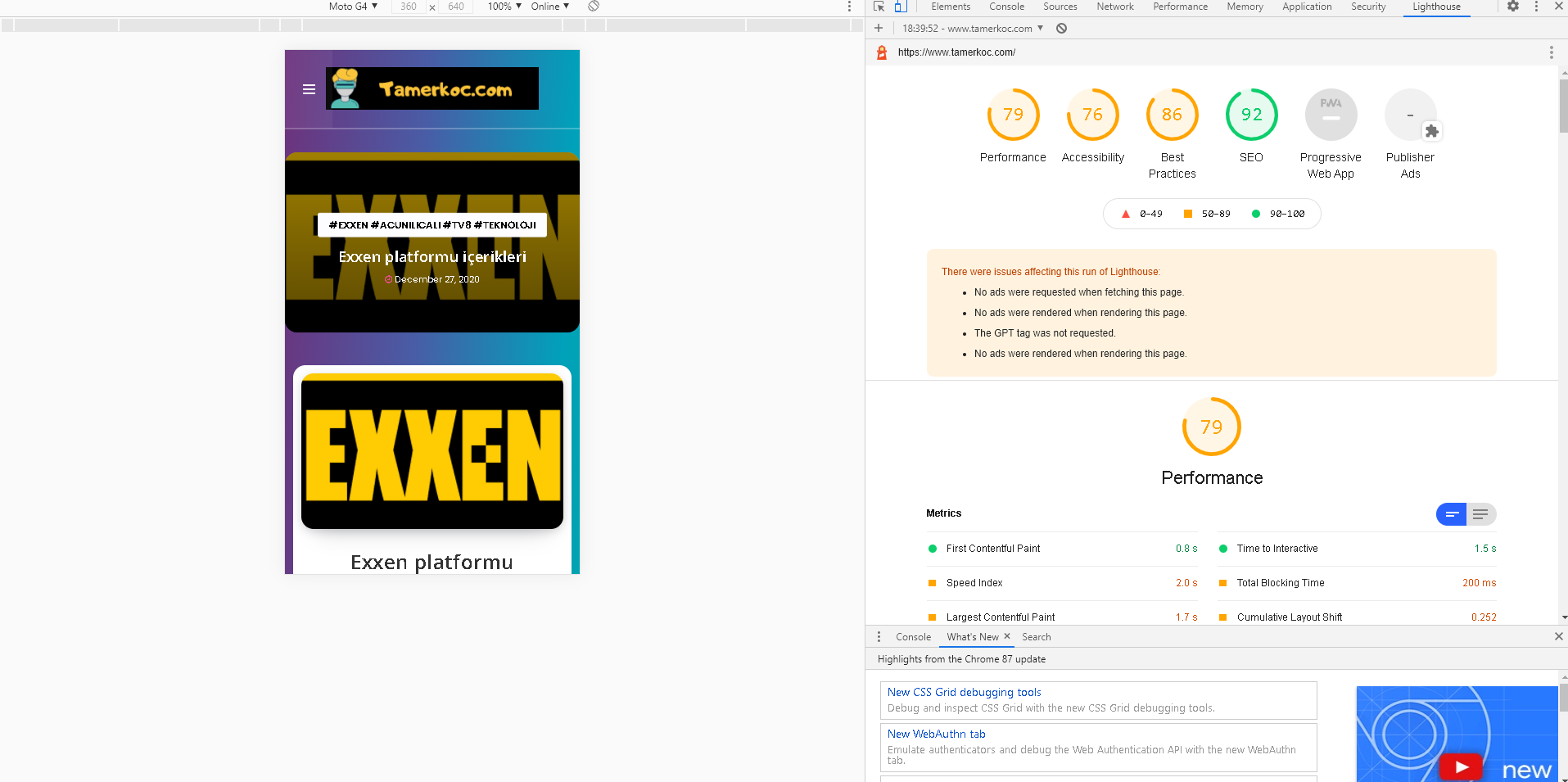This screenshot has height=782, width=1568.
Task: Click the Total Blocking Time metric row
Action: tap(1358, 583)
